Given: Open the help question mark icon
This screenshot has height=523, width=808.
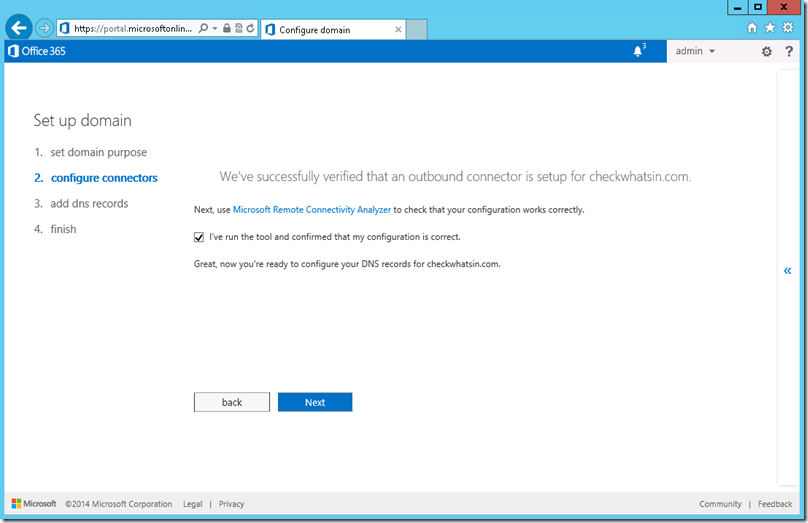Looking at the screenshot, I should tap(788, 51).
